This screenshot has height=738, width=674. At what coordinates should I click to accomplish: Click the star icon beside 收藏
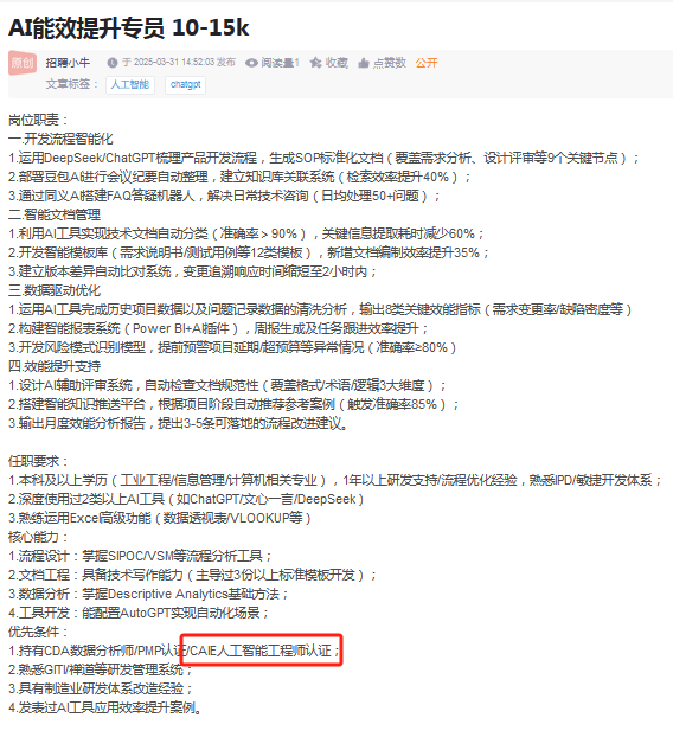point(315,63)
